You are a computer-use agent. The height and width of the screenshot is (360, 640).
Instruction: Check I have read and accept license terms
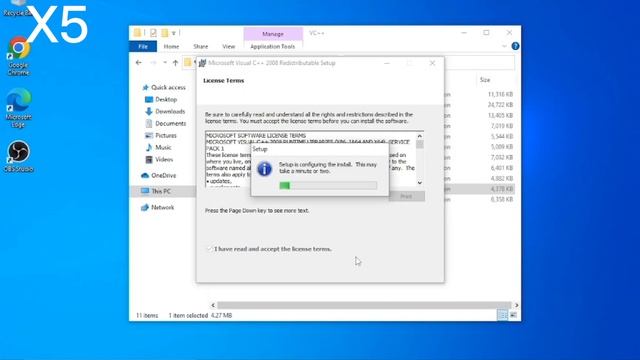(210, 249)
